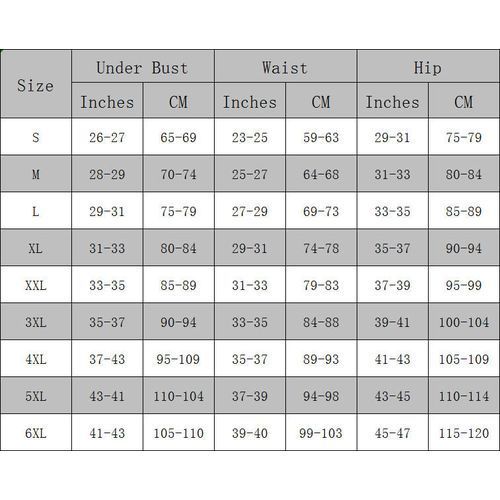
Task: Click the Waist header cell
Action: (285, 66)
